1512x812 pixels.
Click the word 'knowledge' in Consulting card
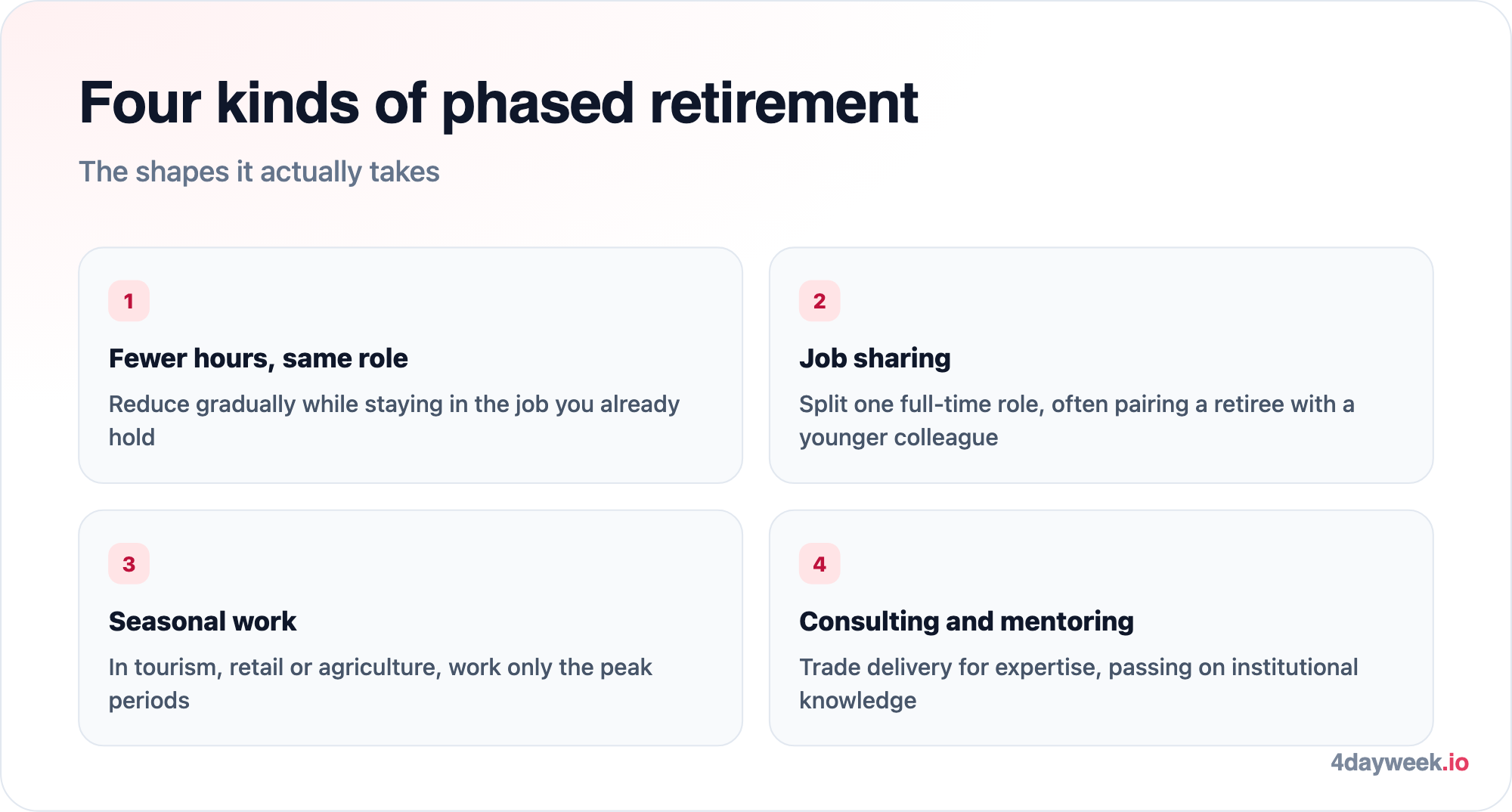click(857, 701)
